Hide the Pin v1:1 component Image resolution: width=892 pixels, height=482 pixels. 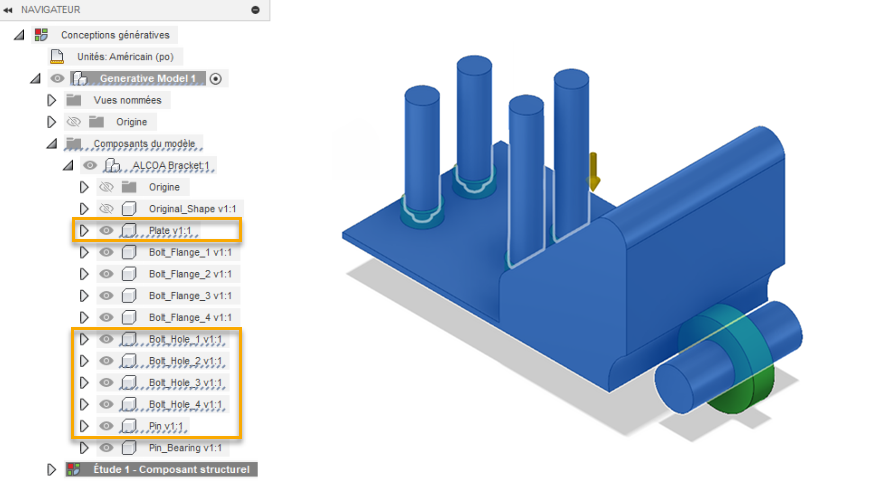click(x=106, y=426)
